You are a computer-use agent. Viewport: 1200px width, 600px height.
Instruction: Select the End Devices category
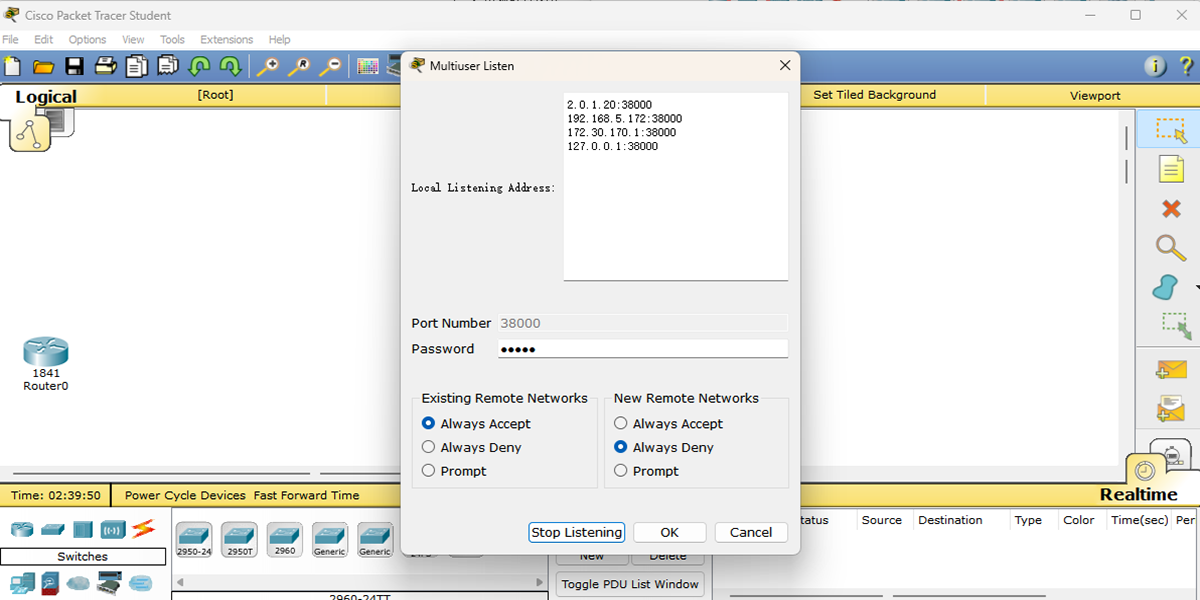[x=21, y=582]
